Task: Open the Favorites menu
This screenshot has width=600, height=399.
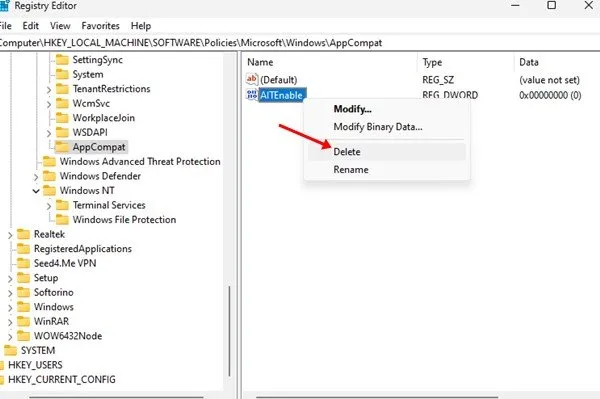Action: (100, 26)
